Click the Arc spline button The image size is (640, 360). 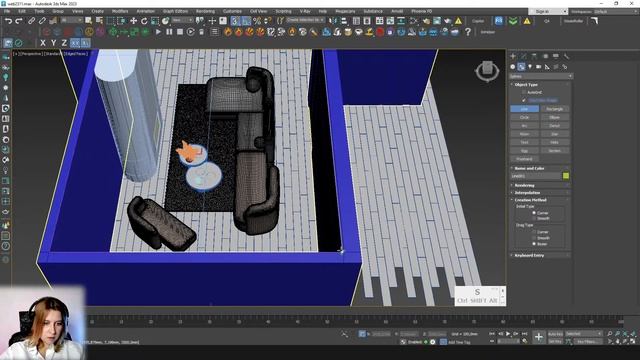tap(524, 126)
